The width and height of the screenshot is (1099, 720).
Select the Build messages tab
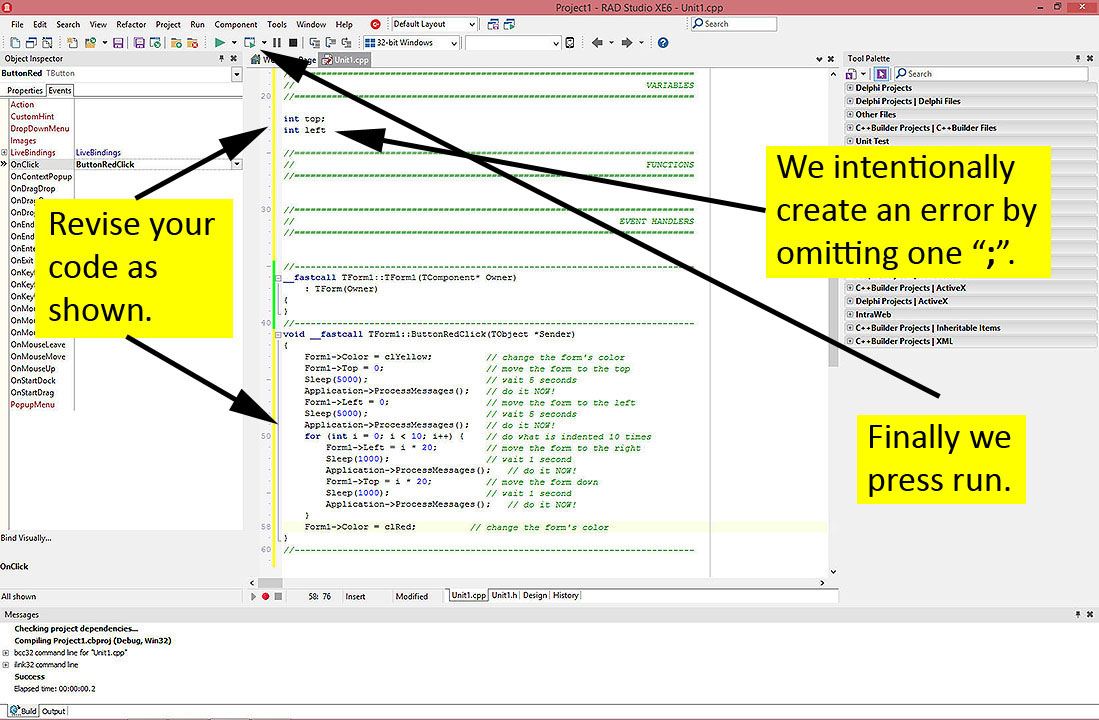click(24, 711)
